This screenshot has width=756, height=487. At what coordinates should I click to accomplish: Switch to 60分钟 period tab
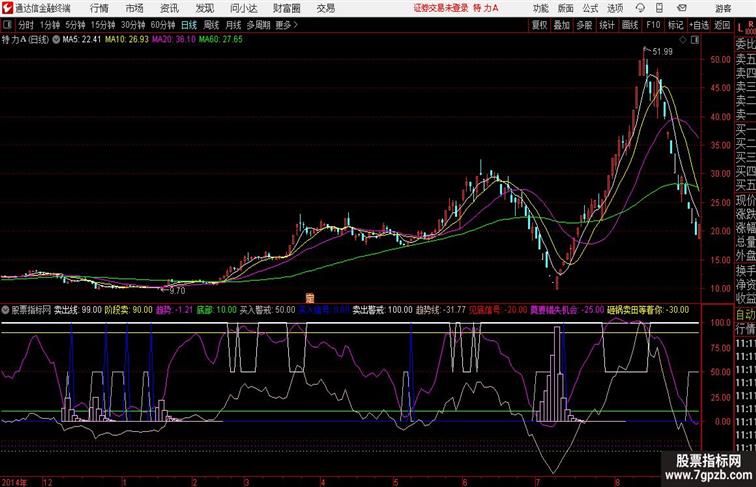click(163, 25)
